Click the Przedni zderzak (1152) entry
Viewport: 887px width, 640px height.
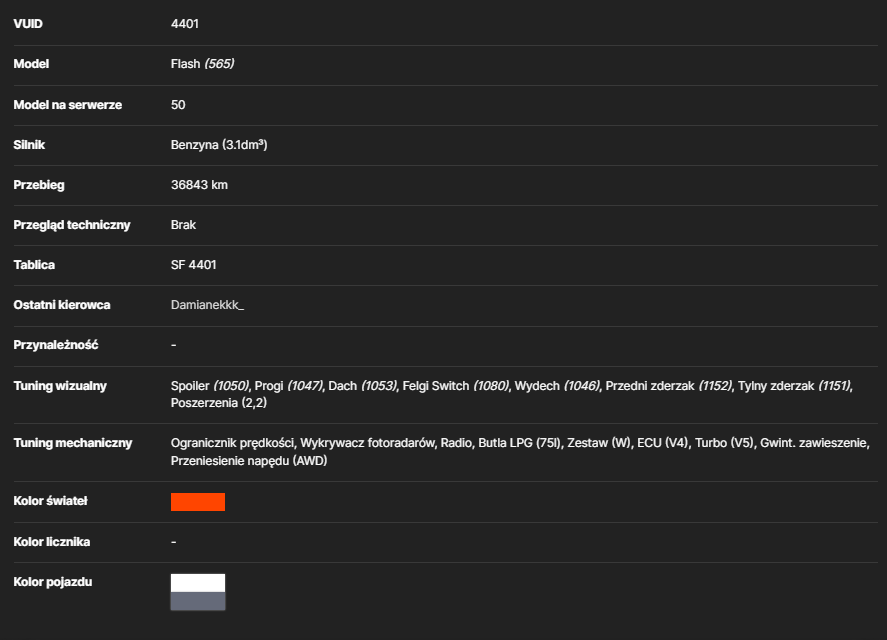pos(669,386)
